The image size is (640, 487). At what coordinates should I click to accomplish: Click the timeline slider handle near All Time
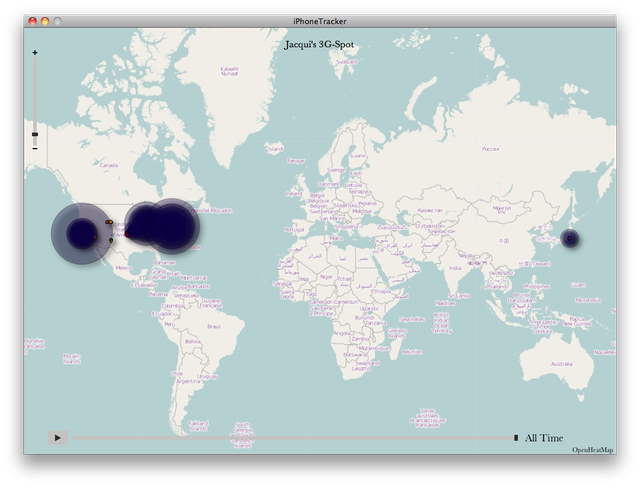pyautogui.click(x=516, y=438)
